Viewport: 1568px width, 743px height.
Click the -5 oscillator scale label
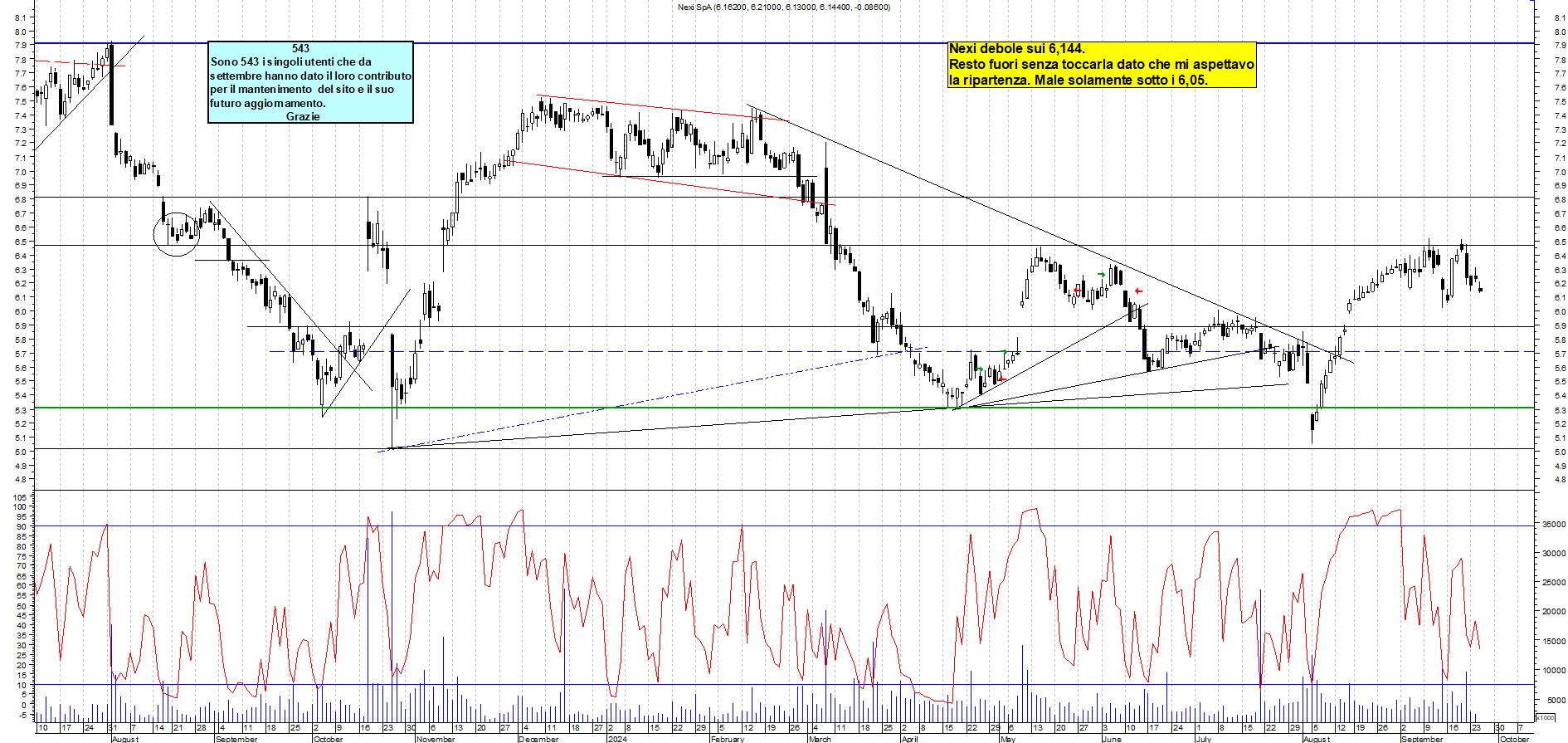click(x=22, y=715)
